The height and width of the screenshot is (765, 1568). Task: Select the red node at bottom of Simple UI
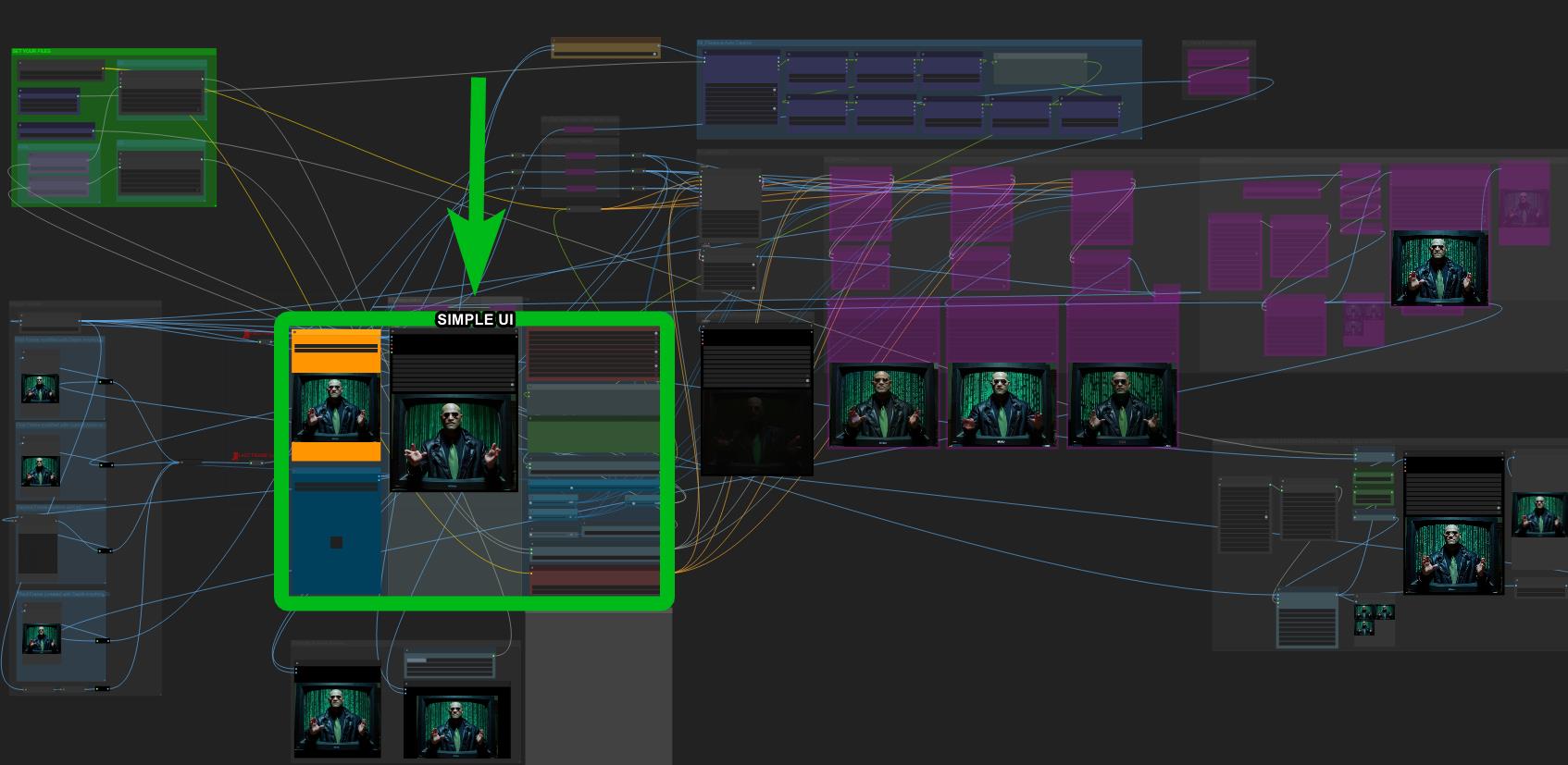click(x=593, y=581)
